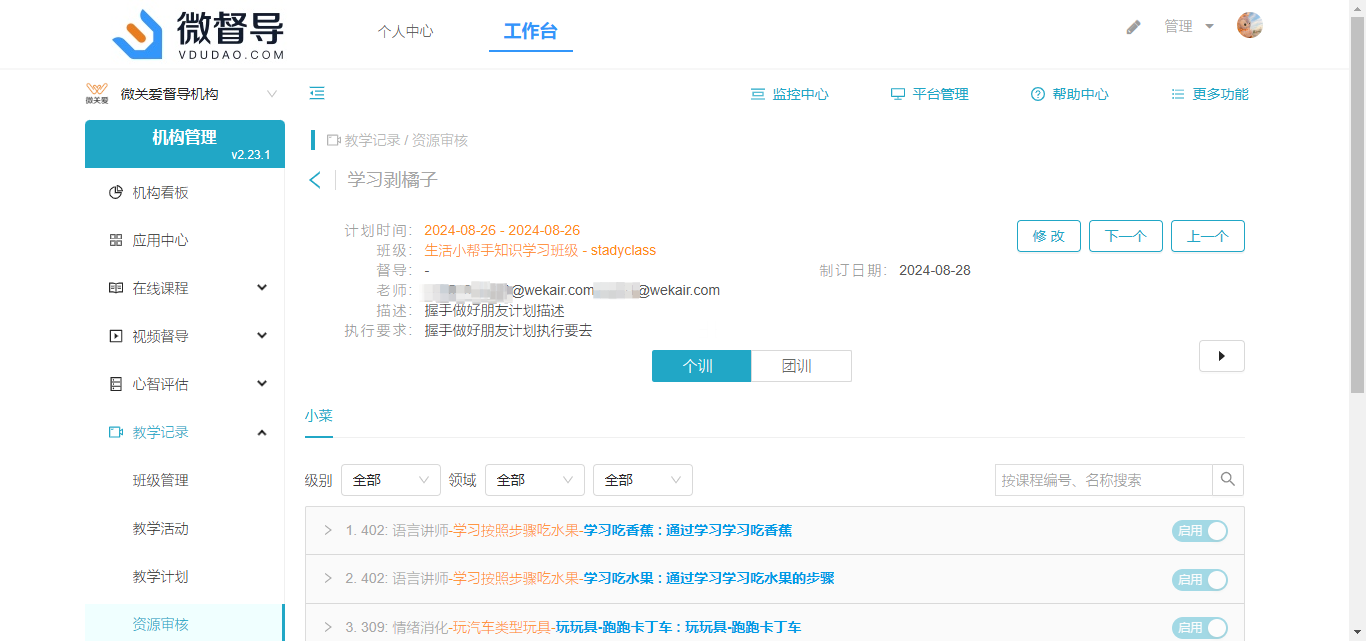Select the 团训 tab
The image size is (1366, 641).
[x=801, y=366]
